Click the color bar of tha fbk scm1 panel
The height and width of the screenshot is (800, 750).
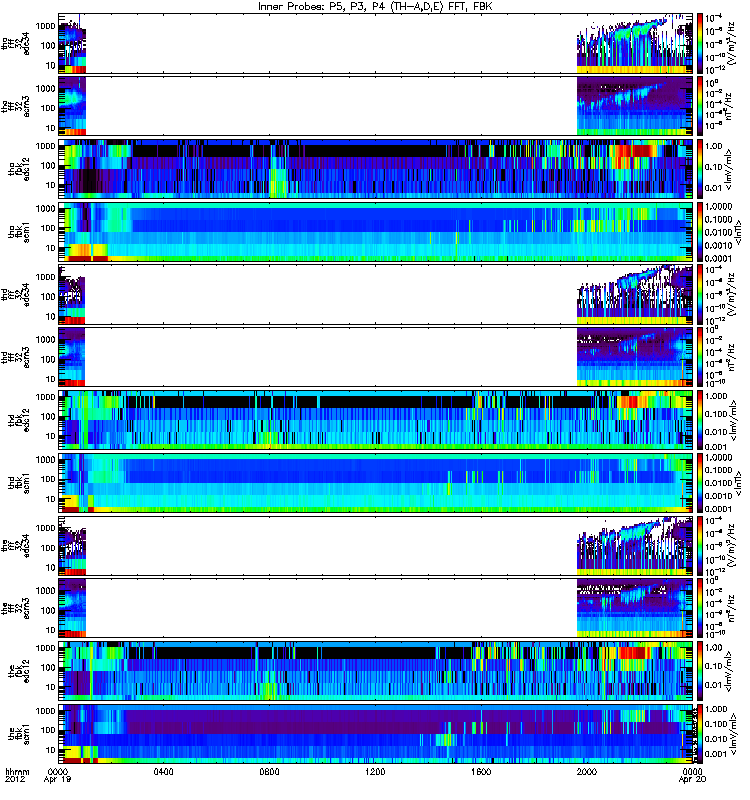pos(699,232)
